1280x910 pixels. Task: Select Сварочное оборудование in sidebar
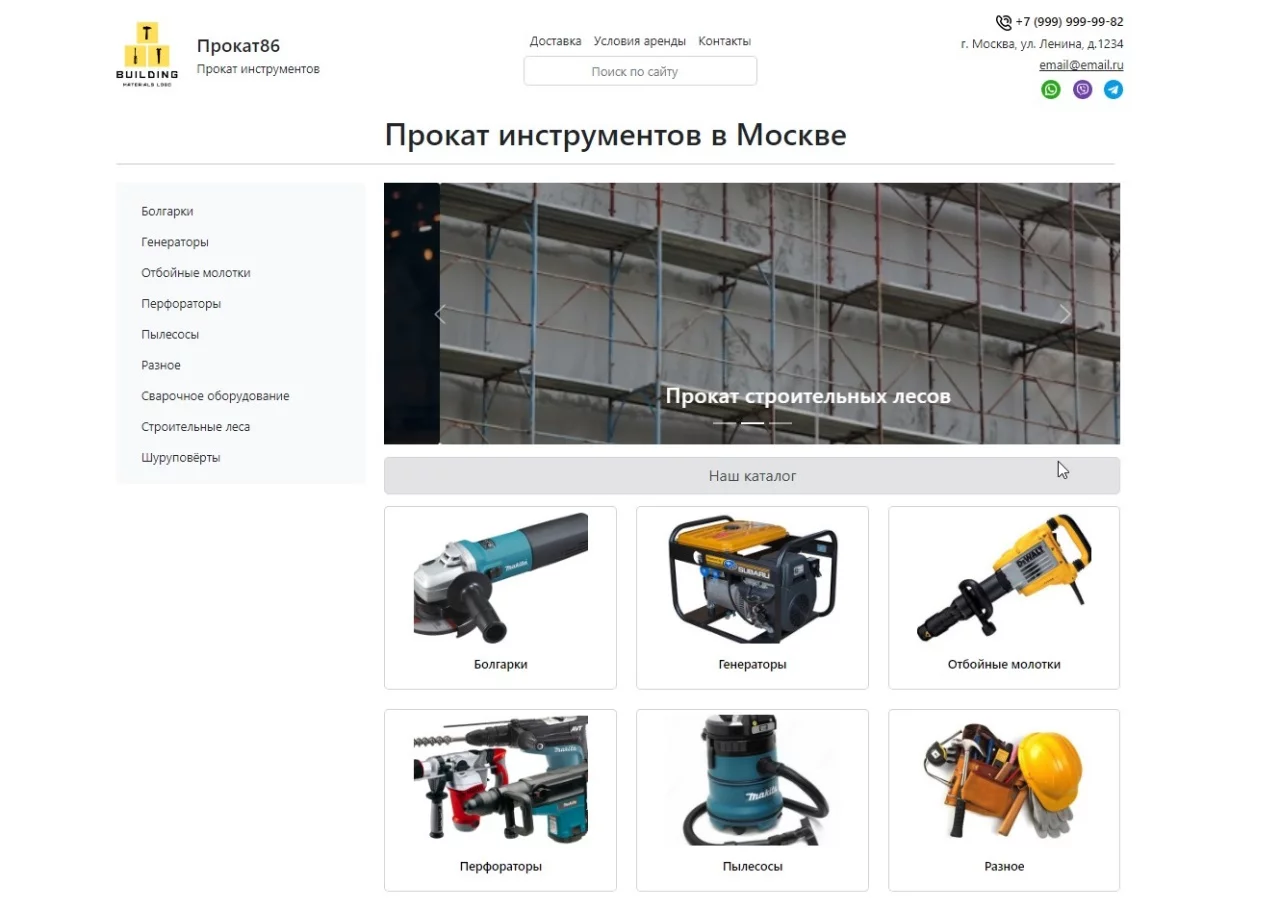pyautogui.click(x=215, y=396)
